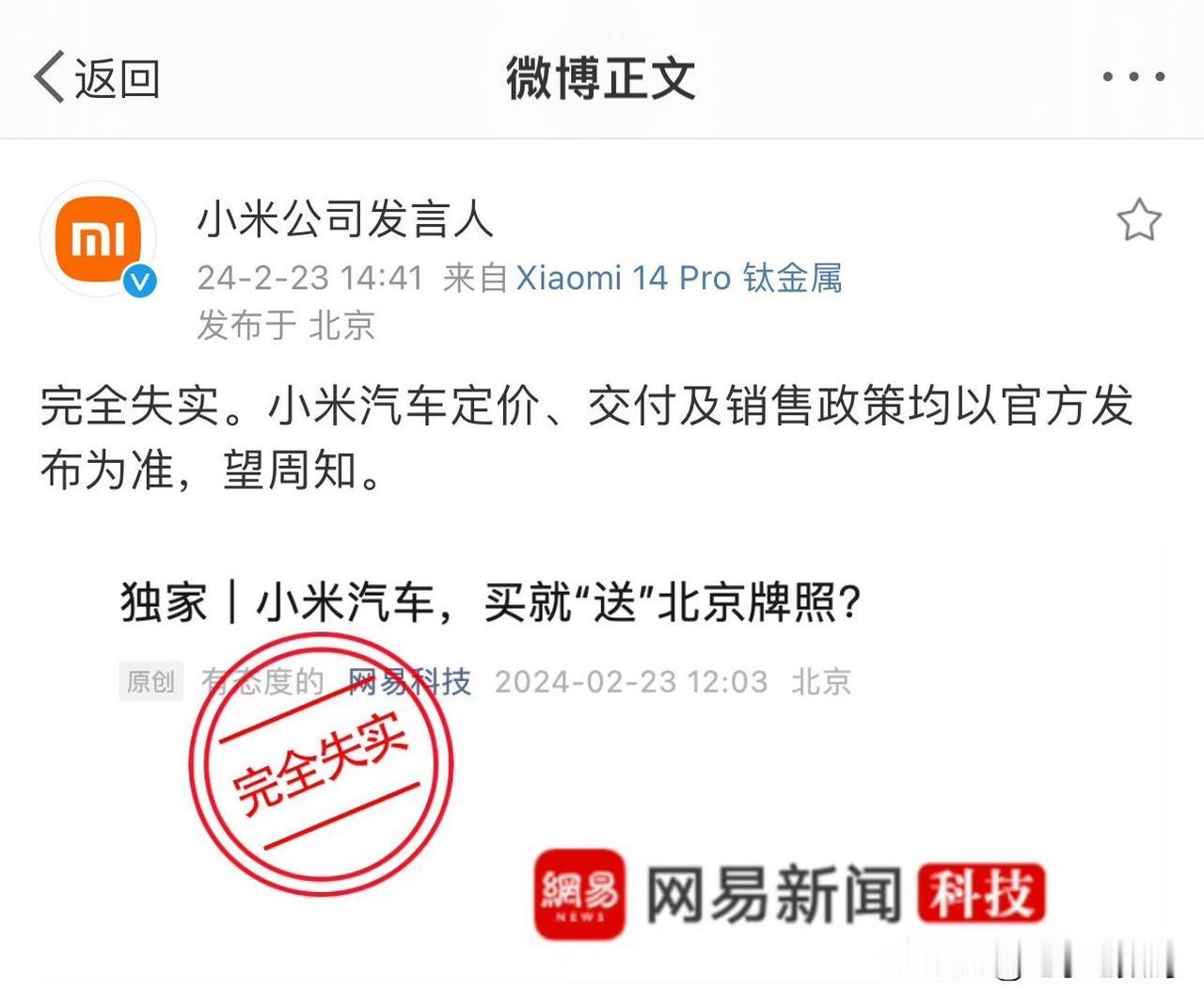Open the three-dot more options menu
The image size is (1204, 1005).
pyautogui.click(x=1134, y=76)
